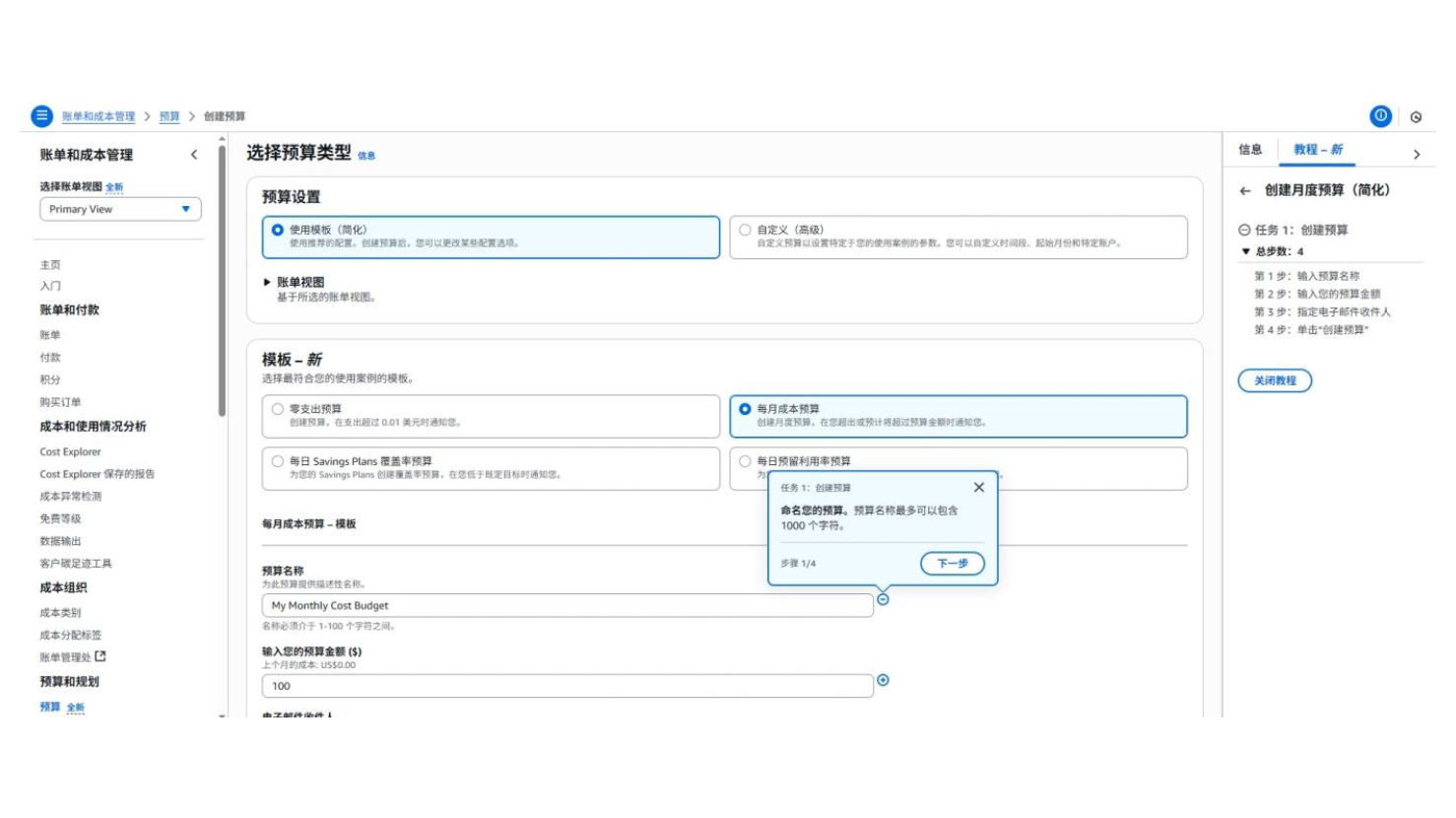Click the 关闭教程 button
The height and width of the screenshot is (818, 1456).
(1275, 380)
